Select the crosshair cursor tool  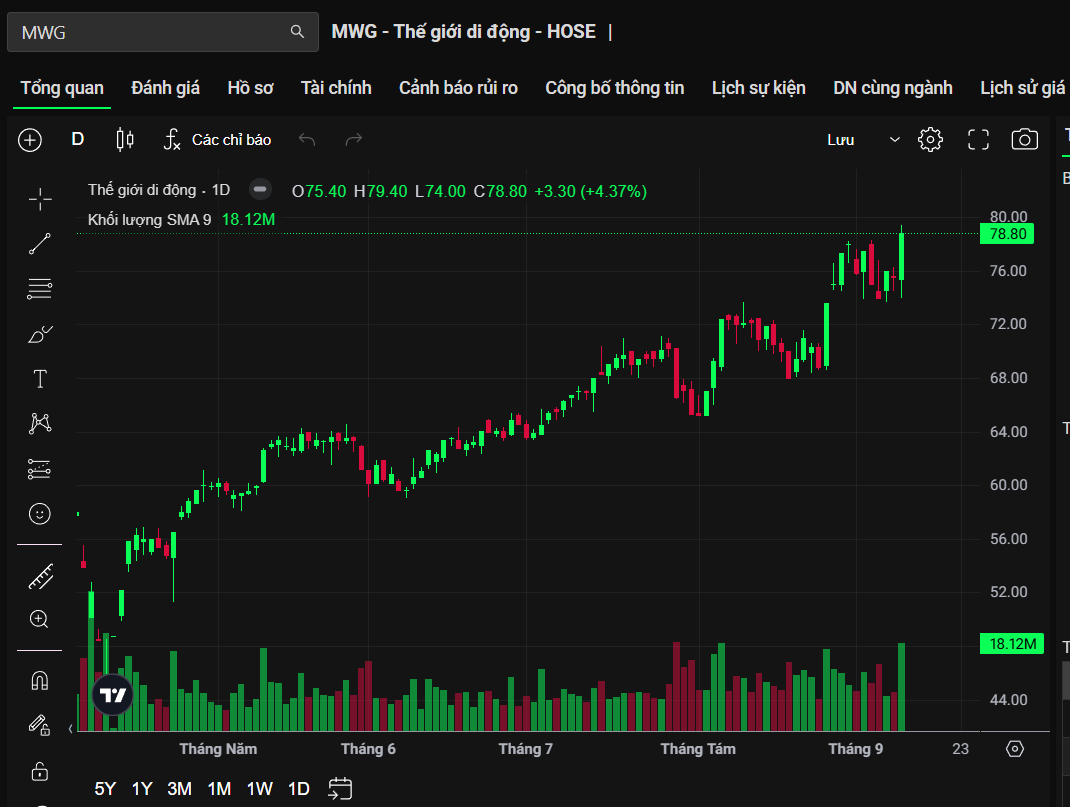click(40, 199)
